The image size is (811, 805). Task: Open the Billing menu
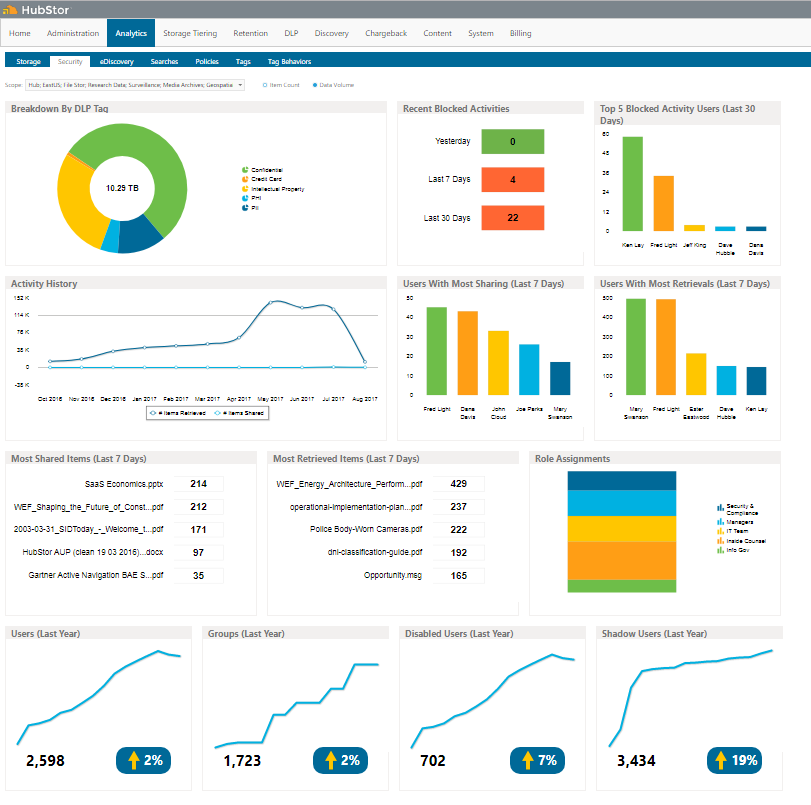520,33
